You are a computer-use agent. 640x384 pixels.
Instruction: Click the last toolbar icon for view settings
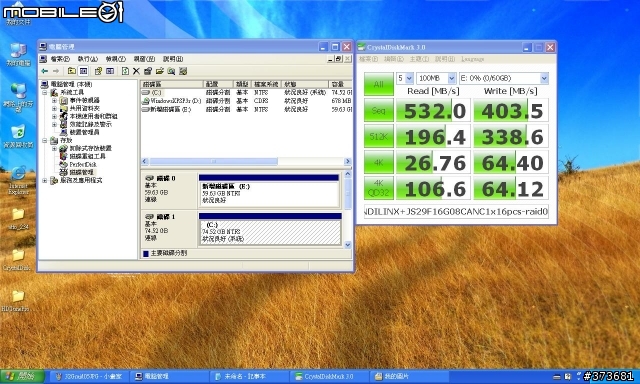coord(183,71)
